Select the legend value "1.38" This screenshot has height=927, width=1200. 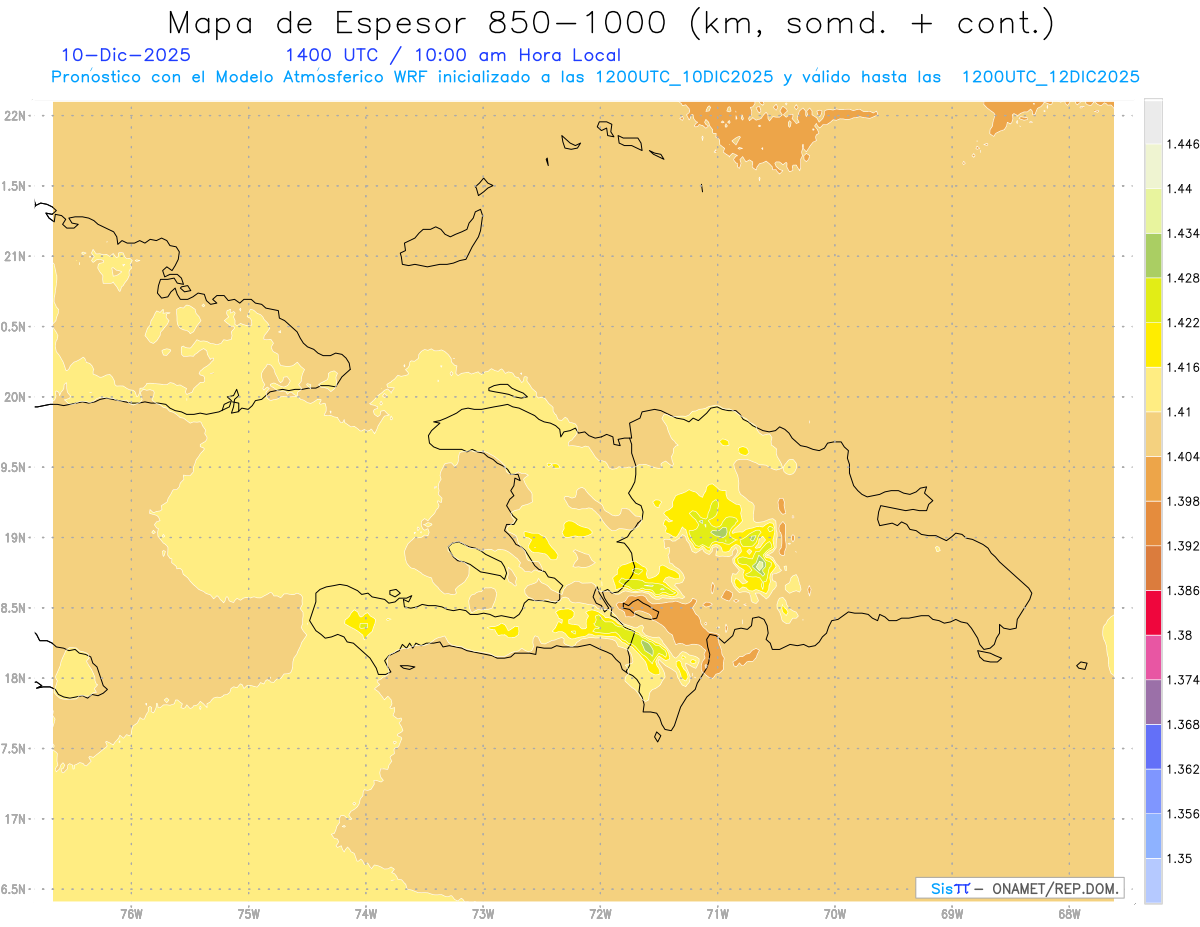[x=1179, y=634]
